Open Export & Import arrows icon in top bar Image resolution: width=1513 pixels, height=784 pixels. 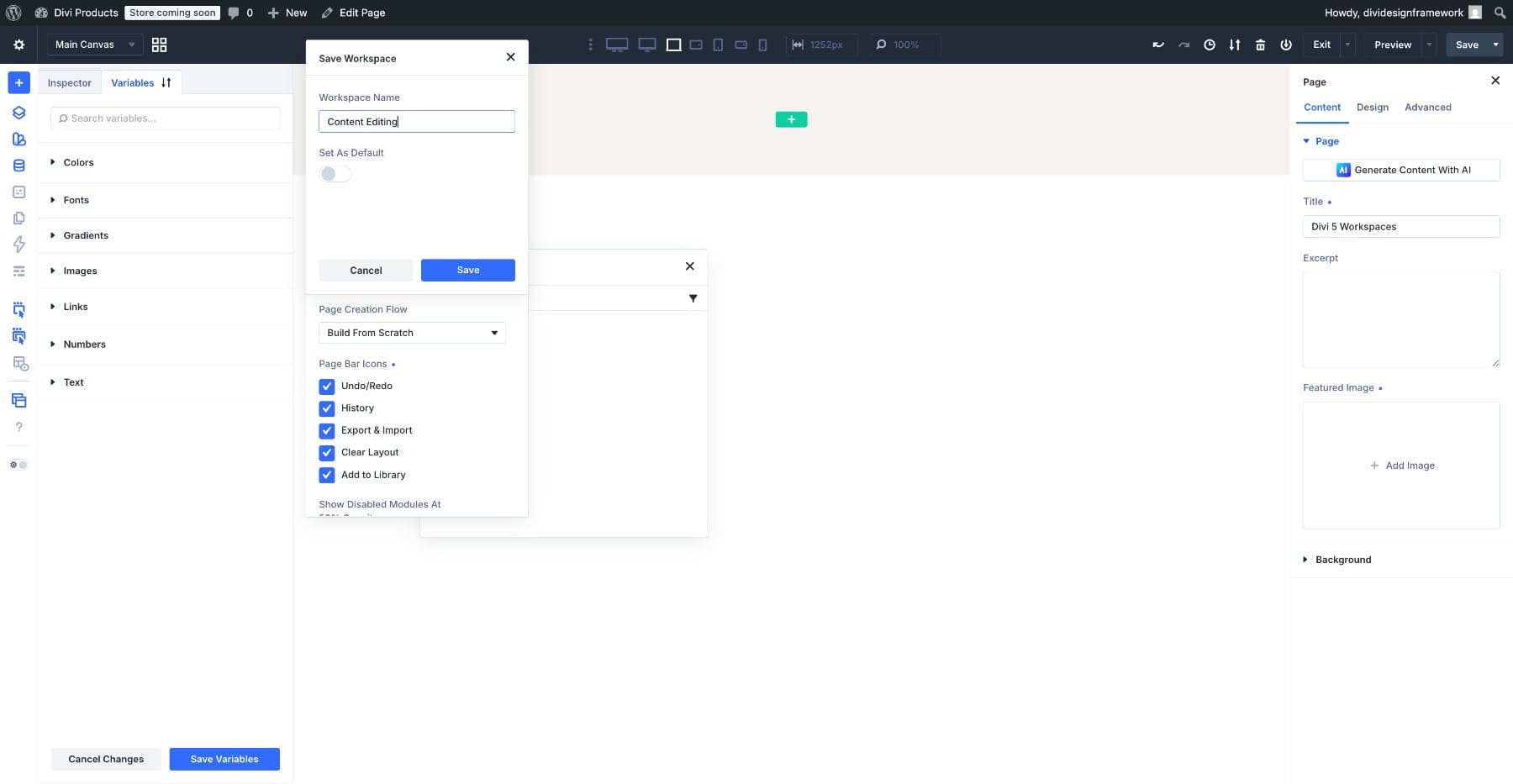(x=1234, y=45)
